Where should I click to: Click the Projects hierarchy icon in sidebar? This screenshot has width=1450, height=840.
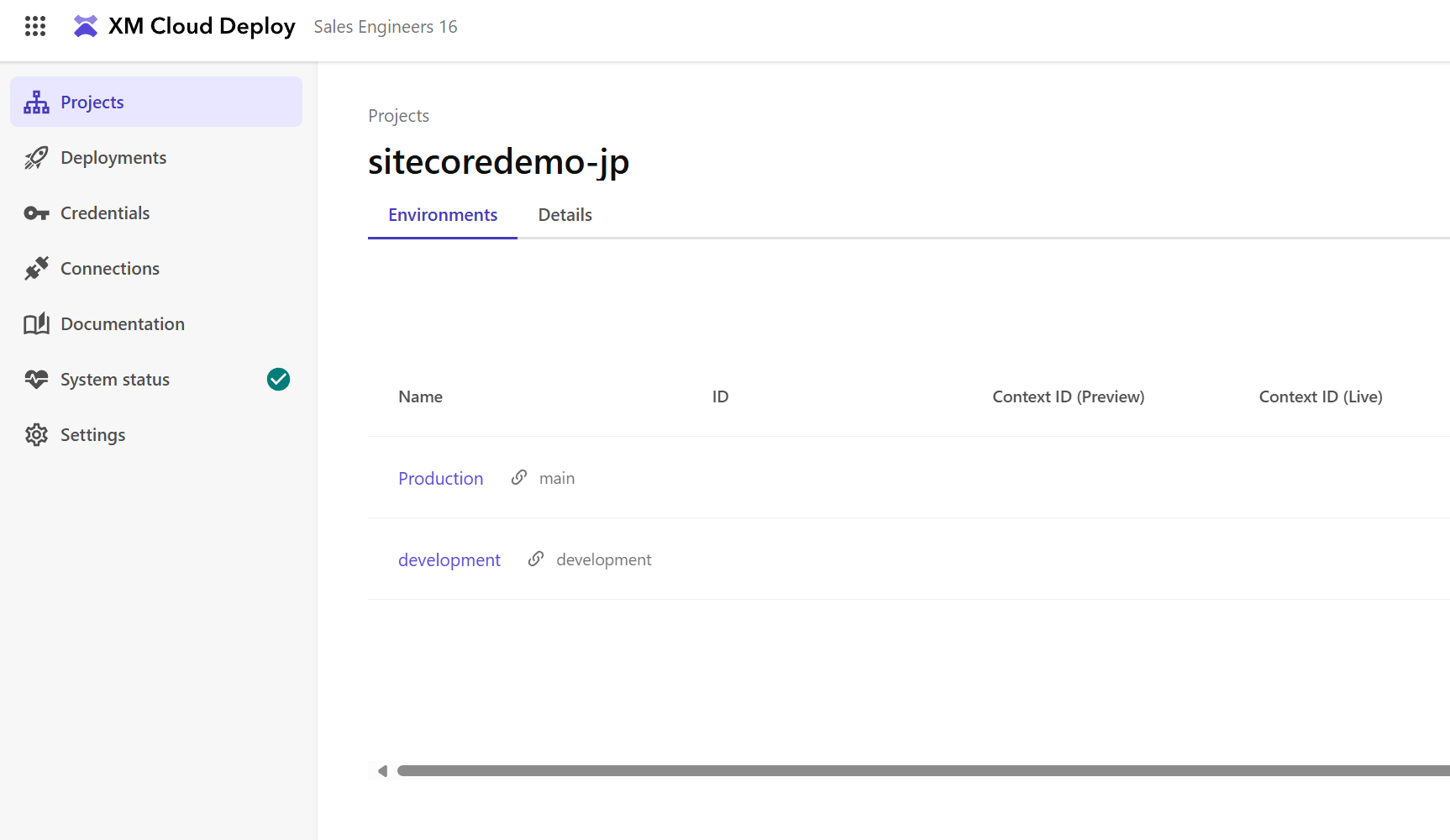pos(36,102)
